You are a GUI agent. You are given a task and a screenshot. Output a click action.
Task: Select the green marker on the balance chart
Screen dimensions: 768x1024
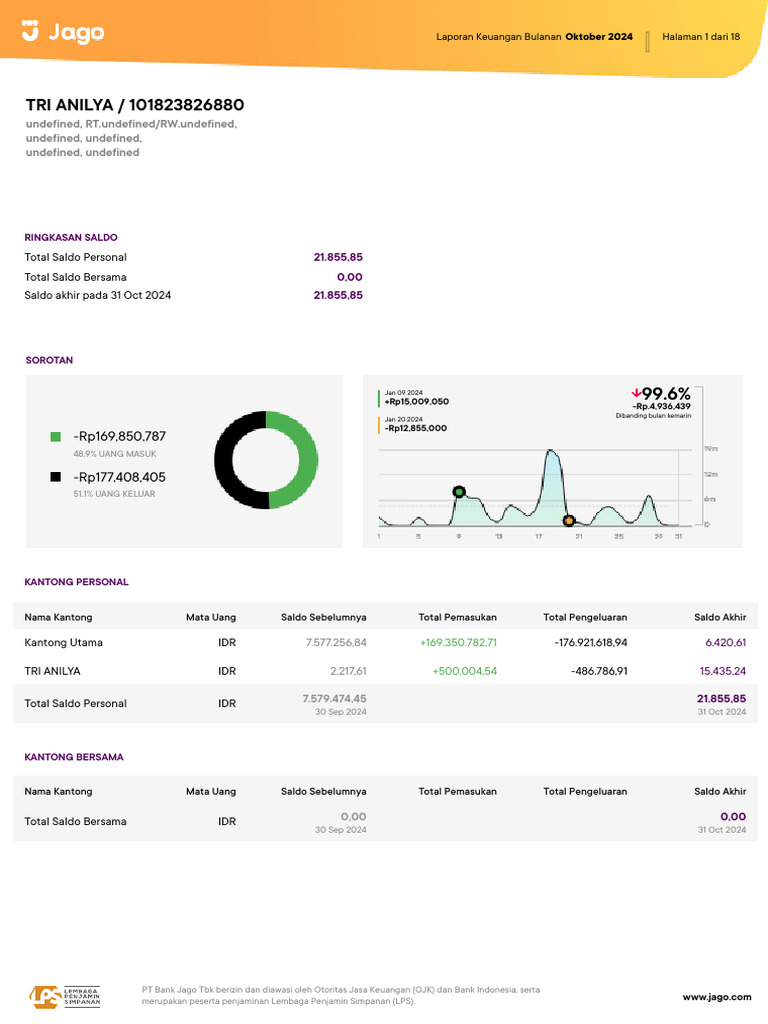(459, 491)
